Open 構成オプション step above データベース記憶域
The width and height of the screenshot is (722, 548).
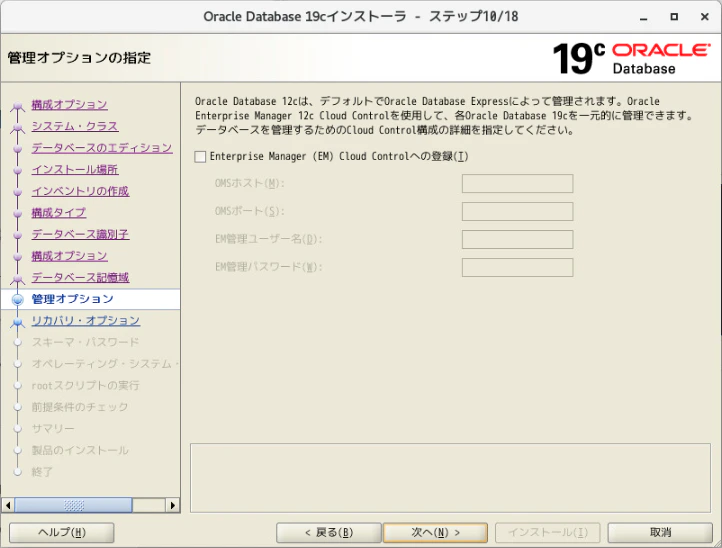click(x=70, y=256)
